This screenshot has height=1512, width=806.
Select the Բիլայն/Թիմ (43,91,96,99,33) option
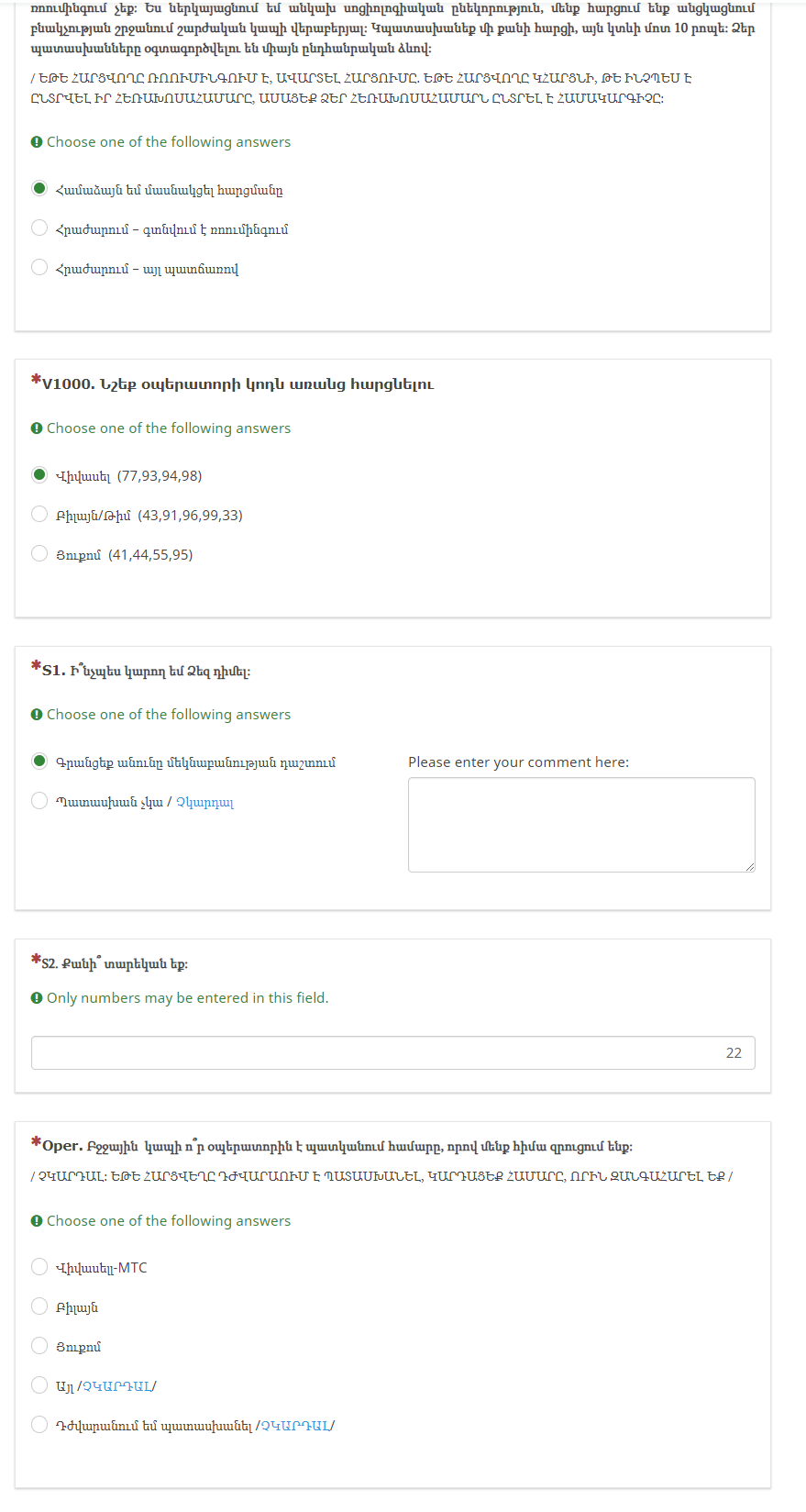[39, 515]
